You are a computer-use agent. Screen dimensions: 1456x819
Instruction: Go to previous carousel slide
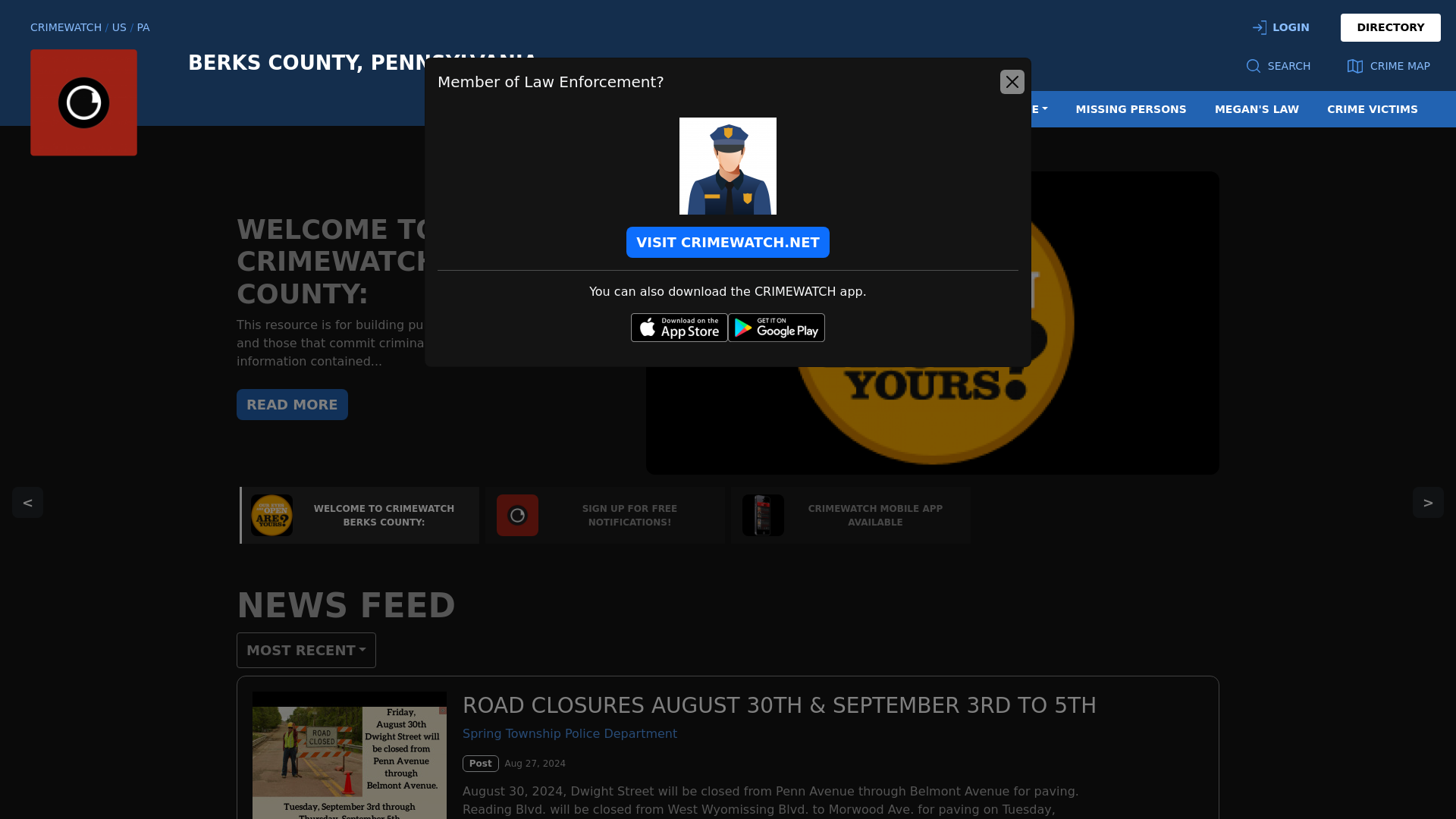(27, 502)
